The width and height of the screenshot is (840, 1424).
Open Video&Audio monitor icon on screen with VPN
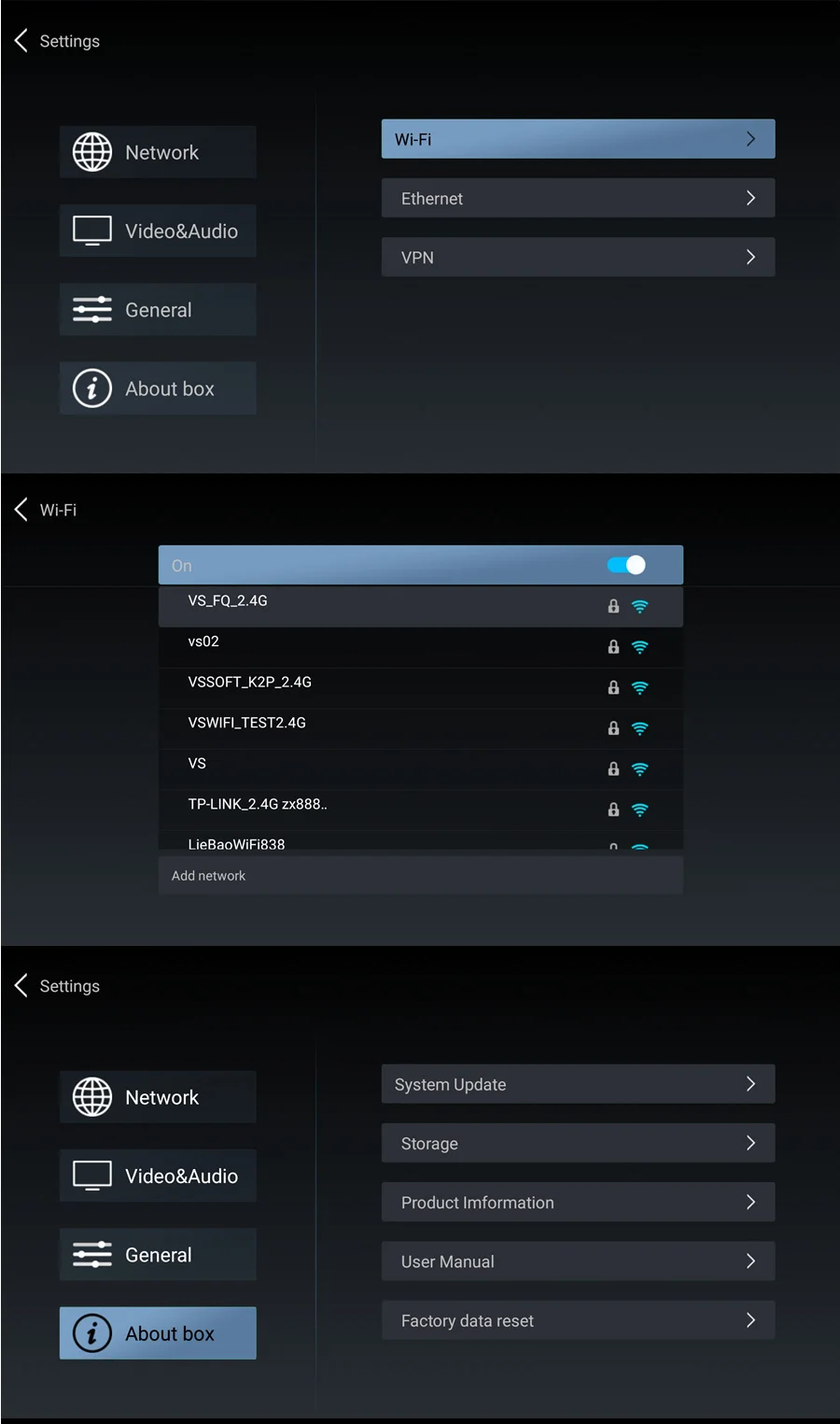pyautogui.click(x=92, y=231)
